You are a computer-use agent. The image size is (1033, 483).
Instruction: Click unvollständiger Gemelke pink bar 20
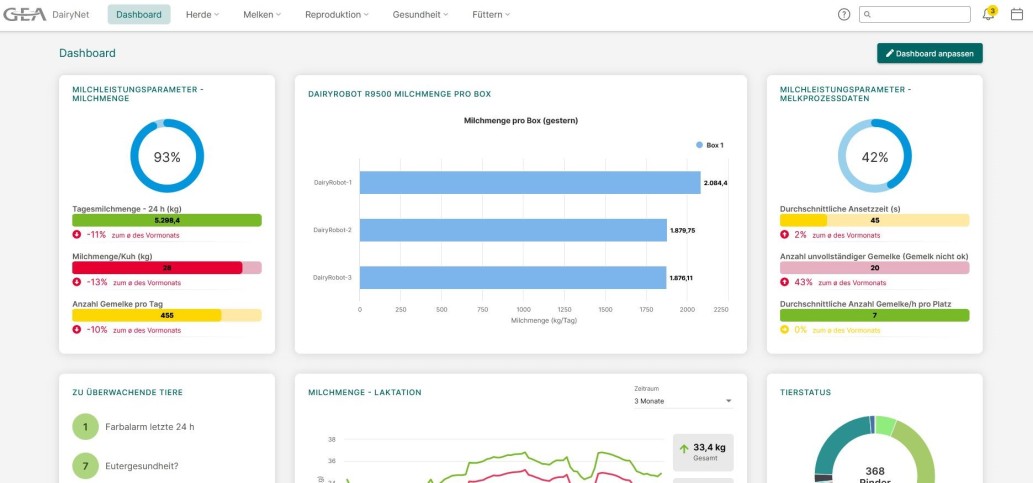pyautogui.click(x=874, y=268)
